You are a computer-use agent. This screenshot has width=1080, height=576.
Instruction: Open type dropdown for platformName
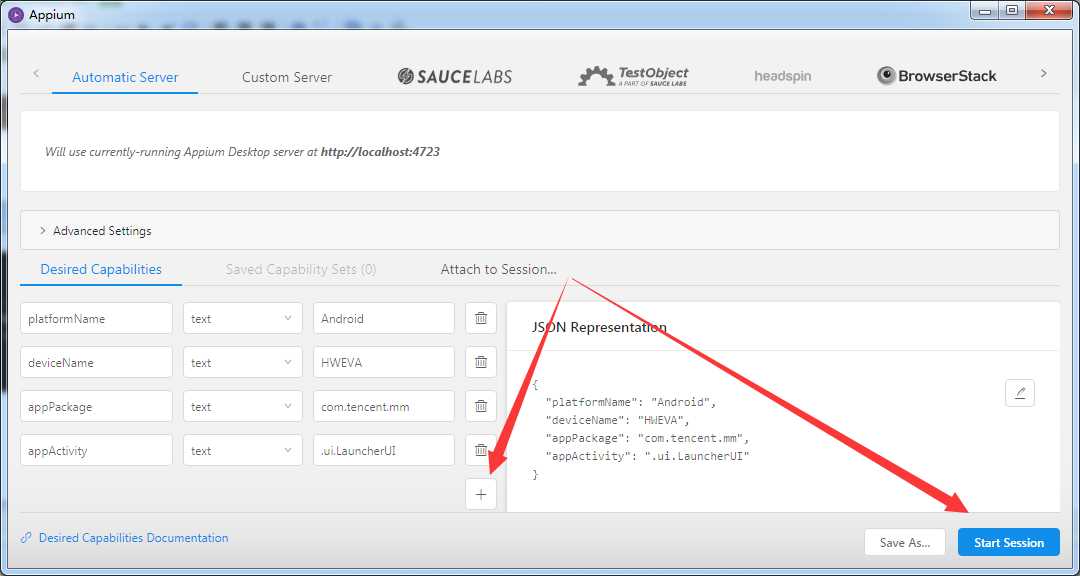pos(242,318)
